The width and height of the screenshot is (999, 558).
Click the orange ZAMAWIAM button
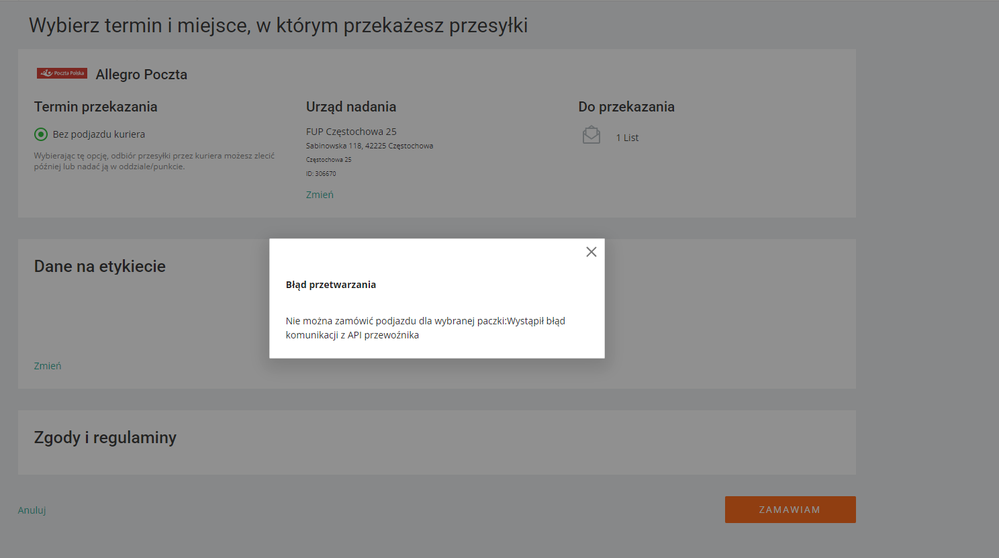tap(790, 510)
